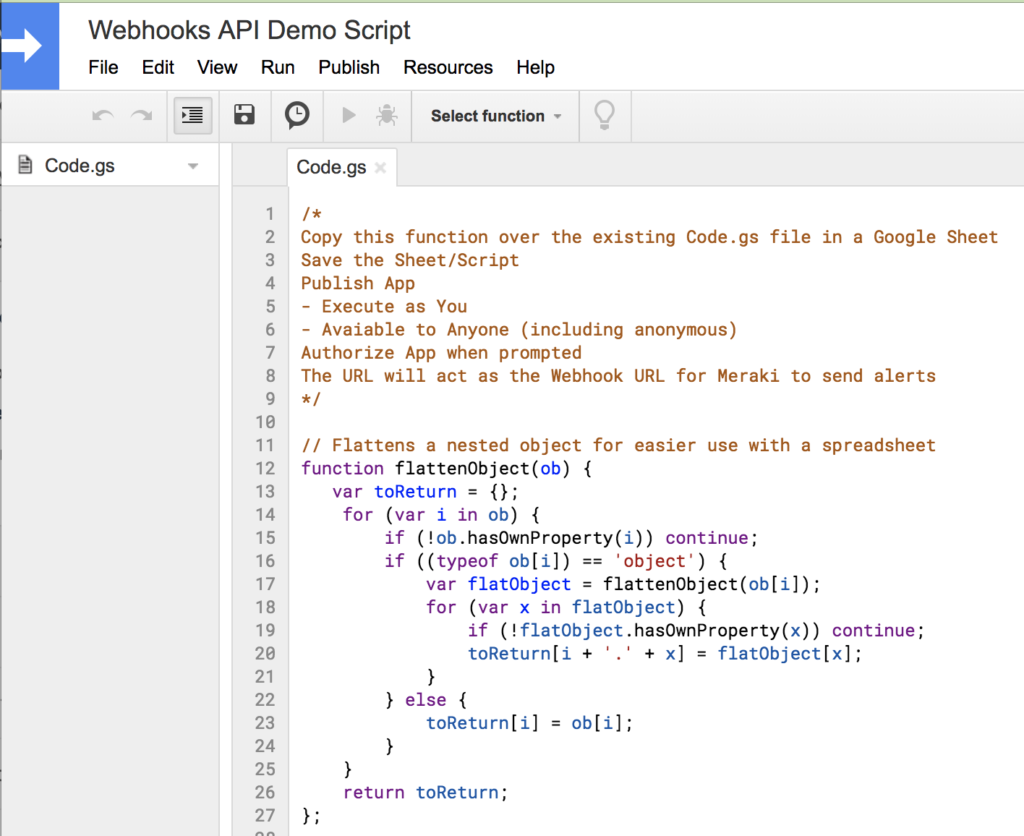This screenshot has height=836, width=1024.
Task: Run the script with the play icon
Action: click(x=351, y=115)
